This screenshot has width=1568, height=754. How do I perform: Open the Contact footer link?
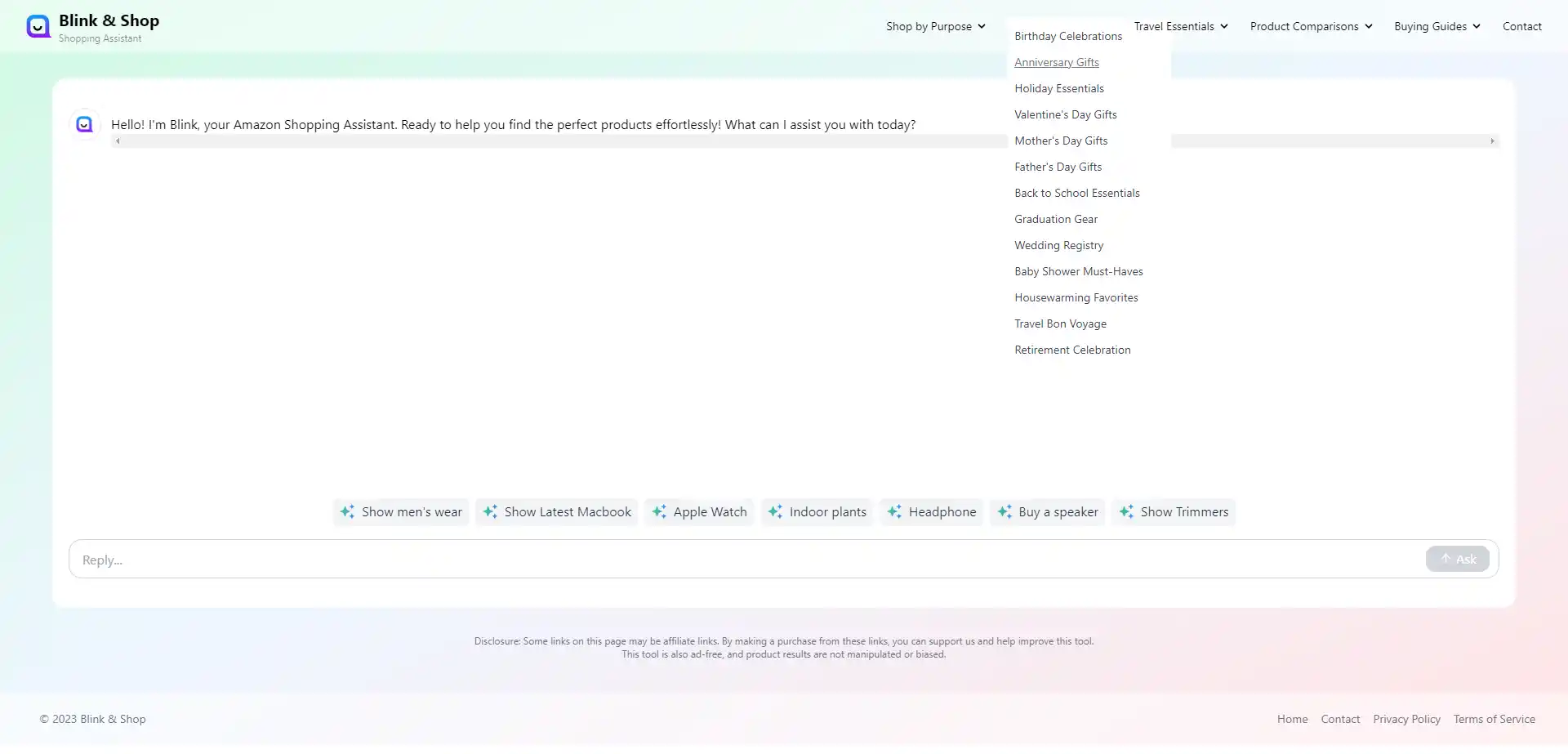(x=1340, y=720)
